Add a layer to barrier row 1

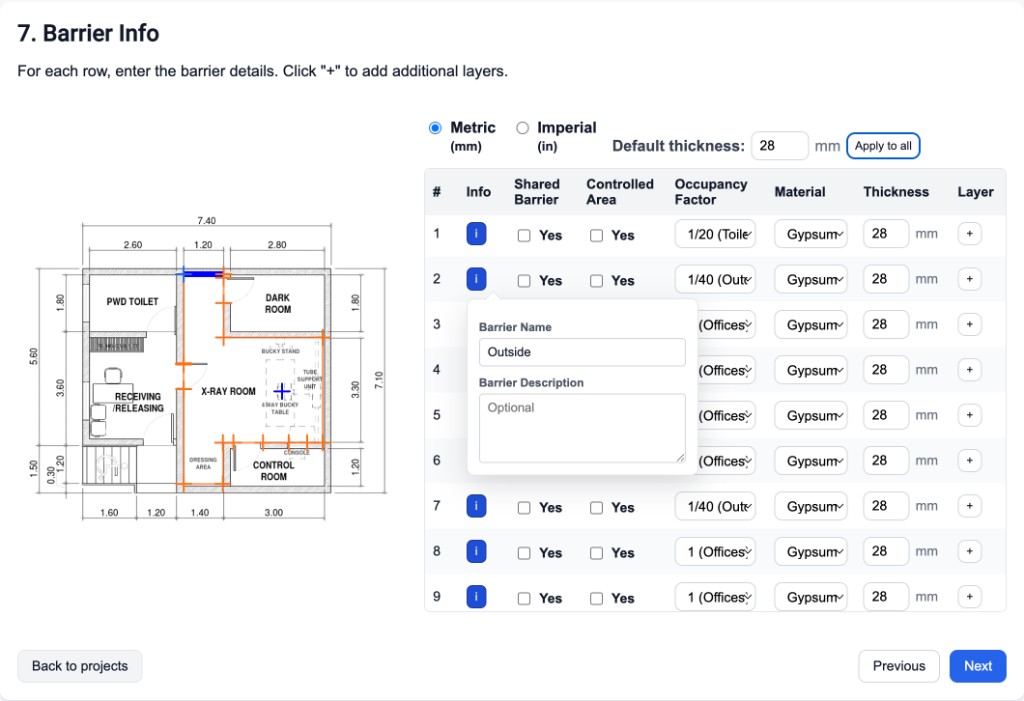point(969,234)
